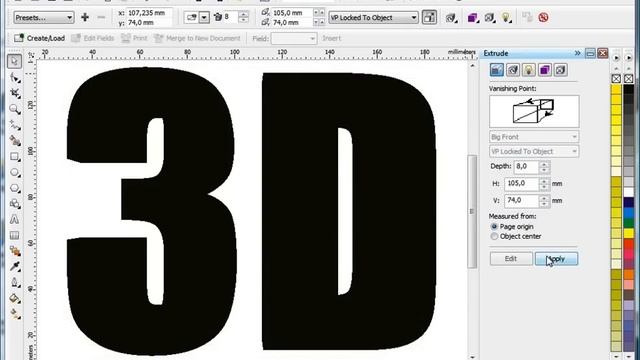Click the Print merge button
The width and height of the screenshot is (640, 360).
(134, 38)
